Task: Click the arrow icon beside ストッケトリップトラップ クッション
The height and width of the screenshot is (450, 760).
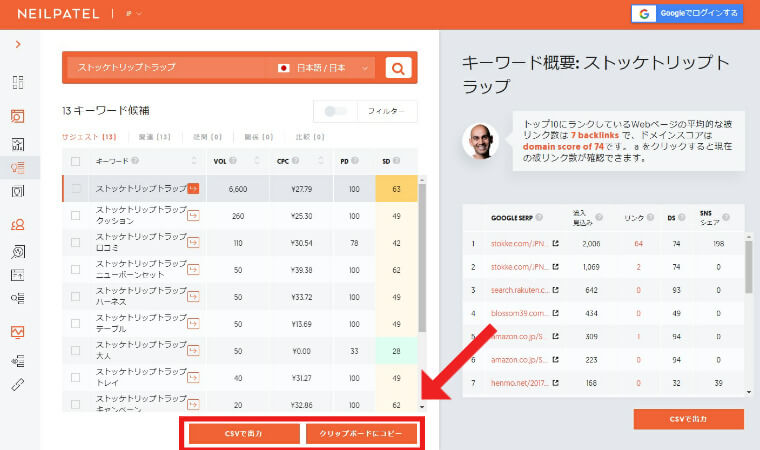Action: pyautogui.click(x=193, y=214)
